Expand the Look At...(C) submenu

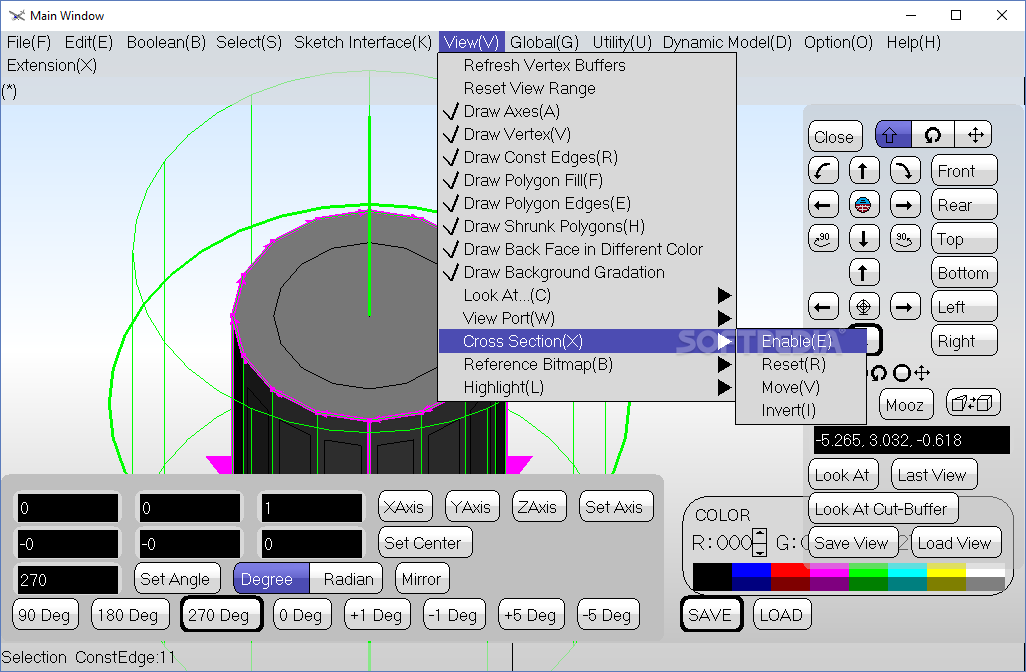pos(587,295)
